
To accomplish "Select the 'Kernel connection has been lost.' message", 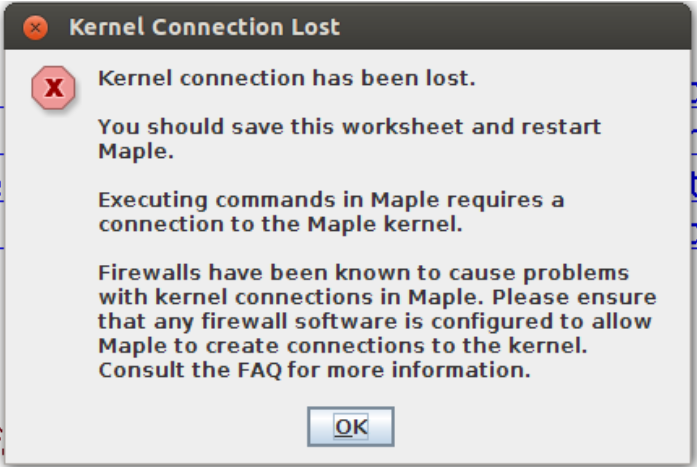I will [x=287, y=79].
